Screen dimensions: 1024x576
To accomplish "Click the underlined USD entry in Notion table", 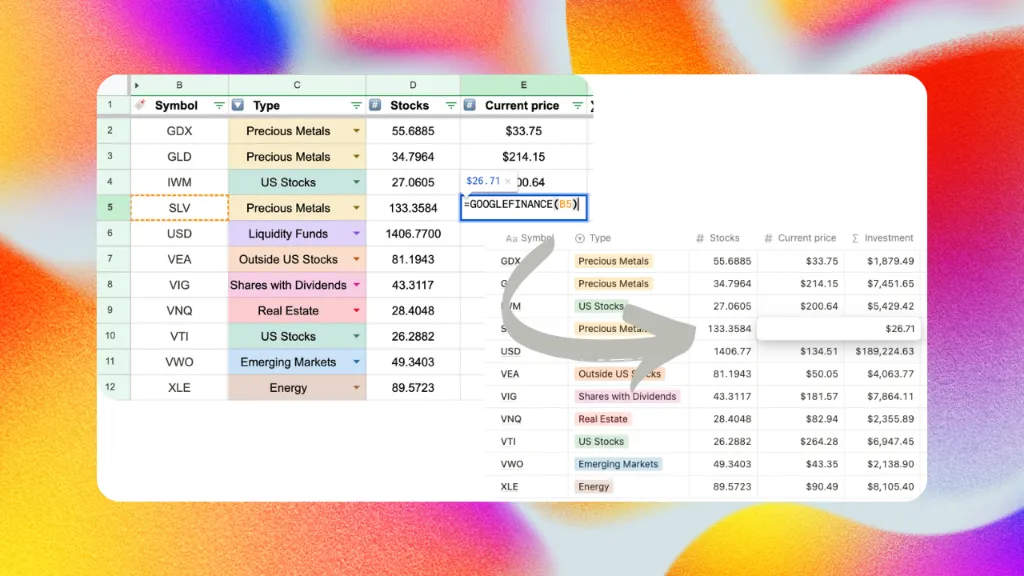I will pos(509,351).
